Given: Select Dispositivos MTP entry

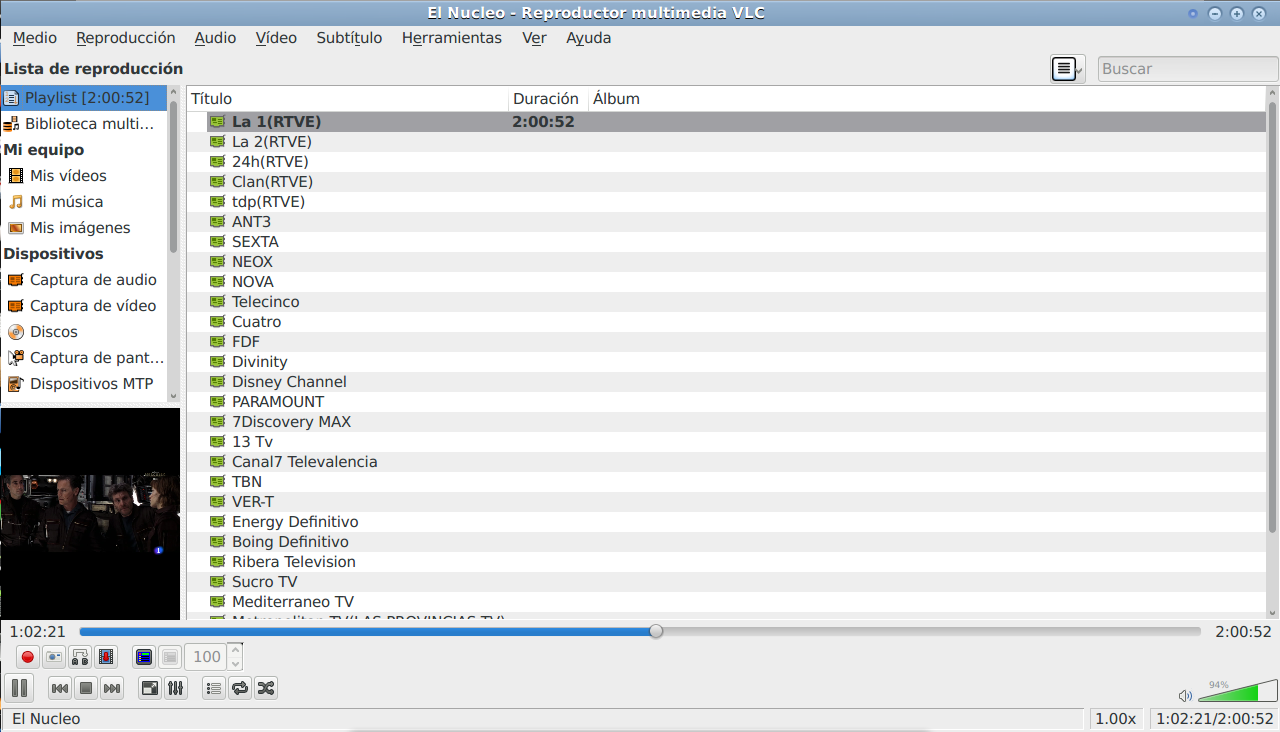Looking at the screenshot, I should [x=84, y=384].
